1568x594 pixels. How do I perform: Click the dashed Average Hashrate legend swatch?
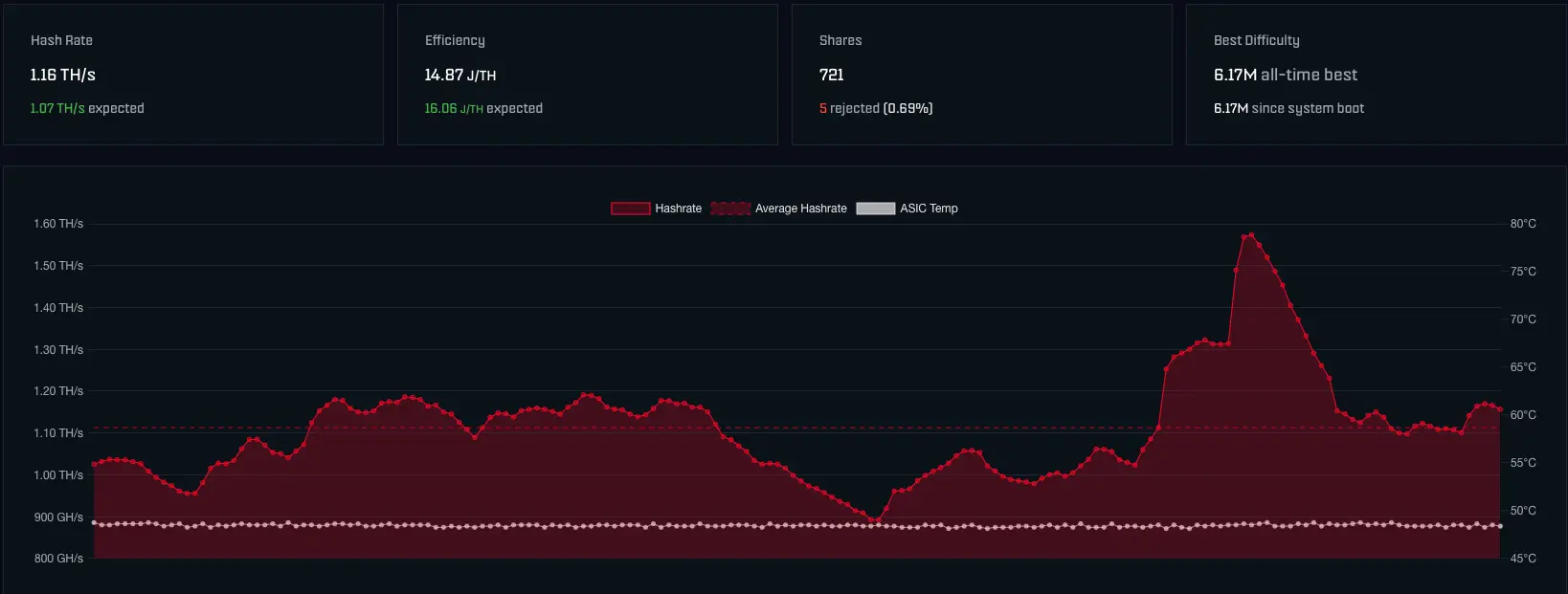(730, 209)
